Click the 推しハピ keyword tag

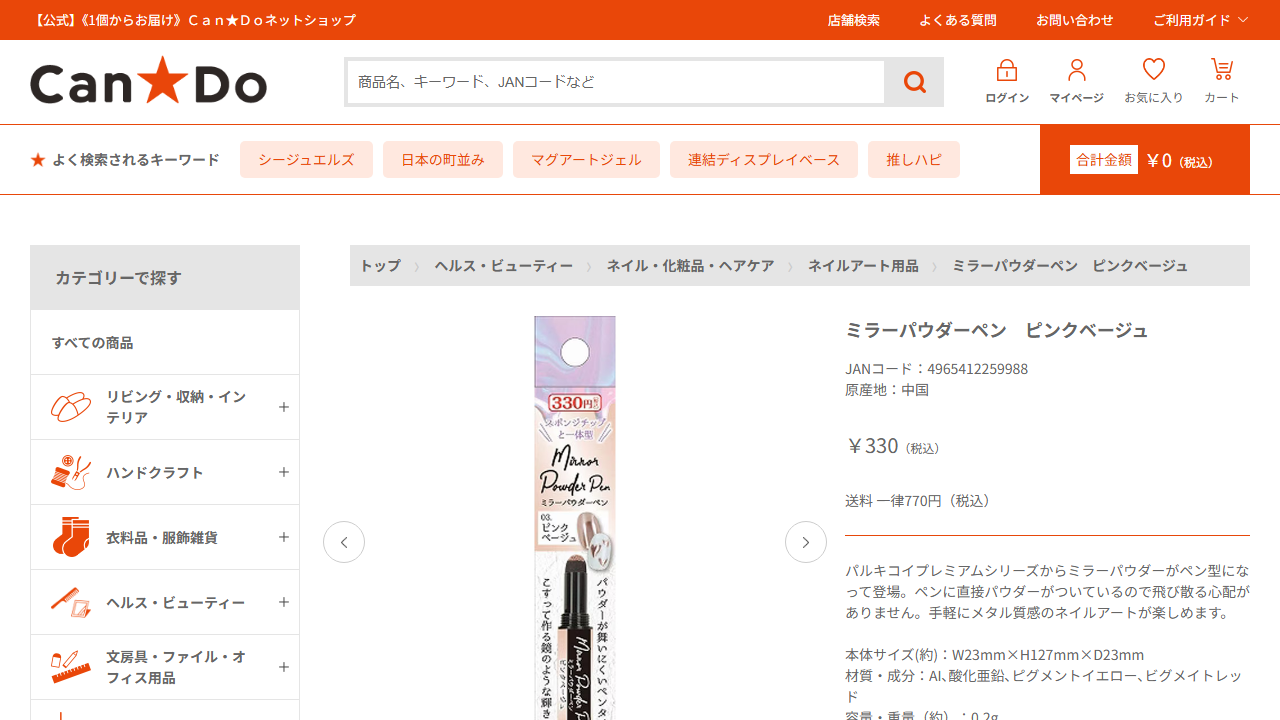914,160
